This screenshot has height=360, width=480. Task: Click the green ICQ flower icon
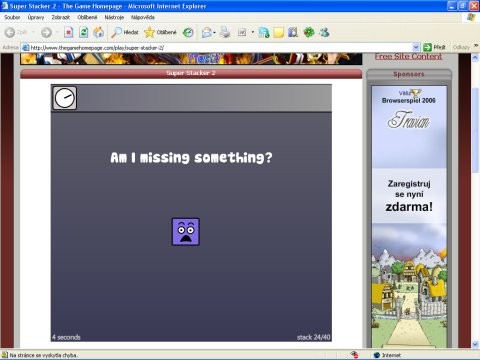tap(309, 32)
